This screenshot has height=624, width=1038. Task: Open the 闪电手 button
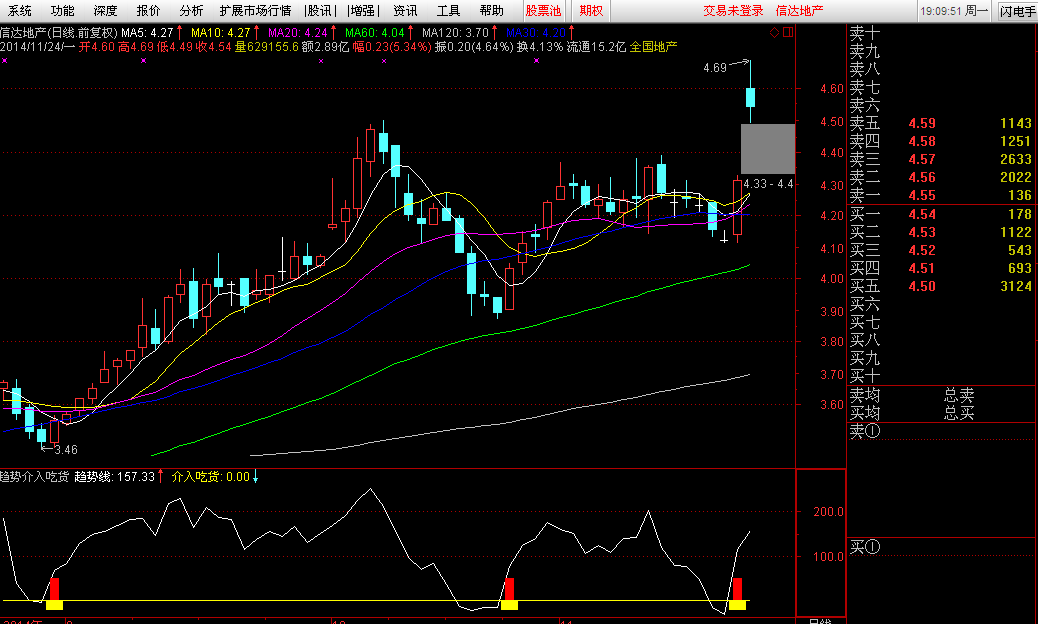[1017, 11]
